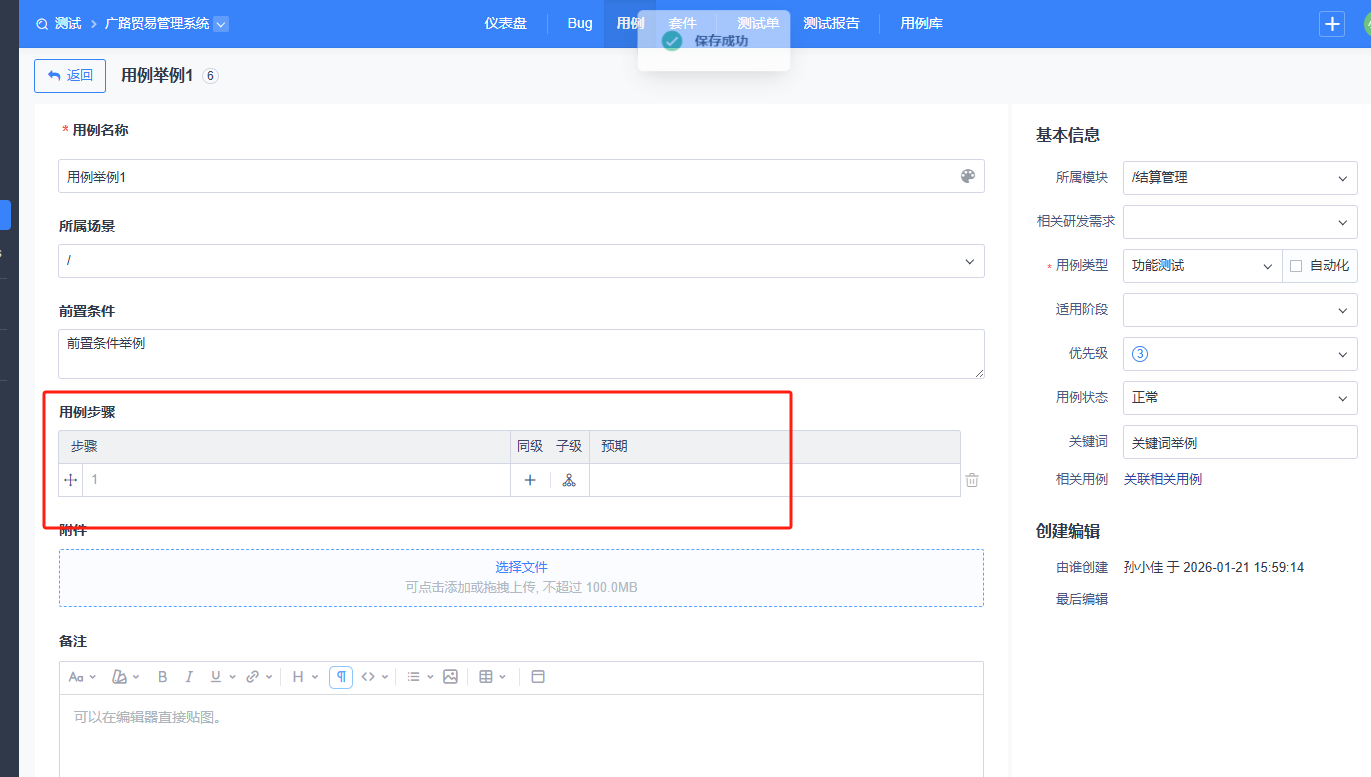The height and width of the screenshot is (777, 1371).
Task: Toggle the paragraph format button in editor
Action: (x=341, y=677)
